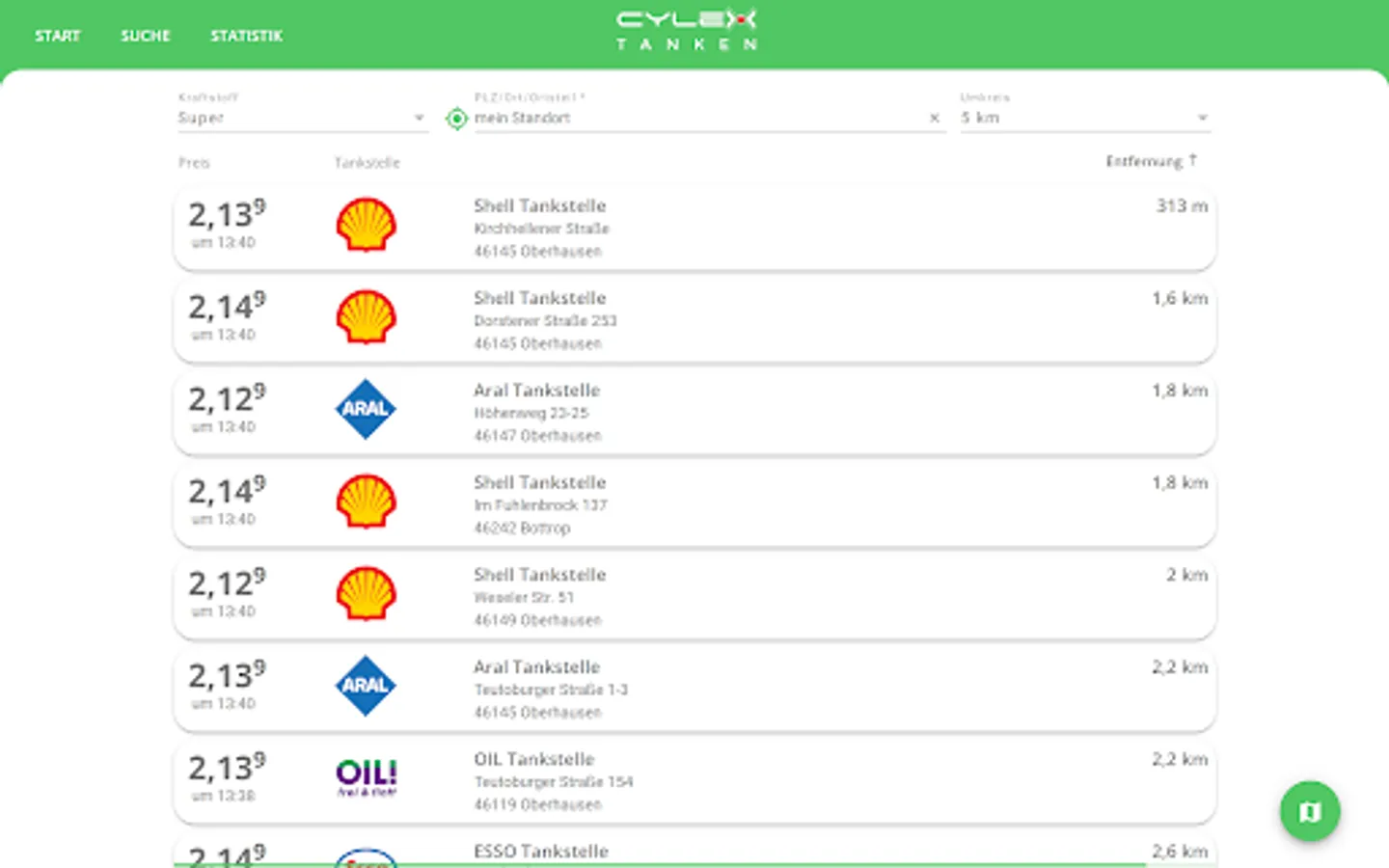Viewport: 1389px width, 868px height.
Task: Clear the location field with the X
Action: coord(935,118)
